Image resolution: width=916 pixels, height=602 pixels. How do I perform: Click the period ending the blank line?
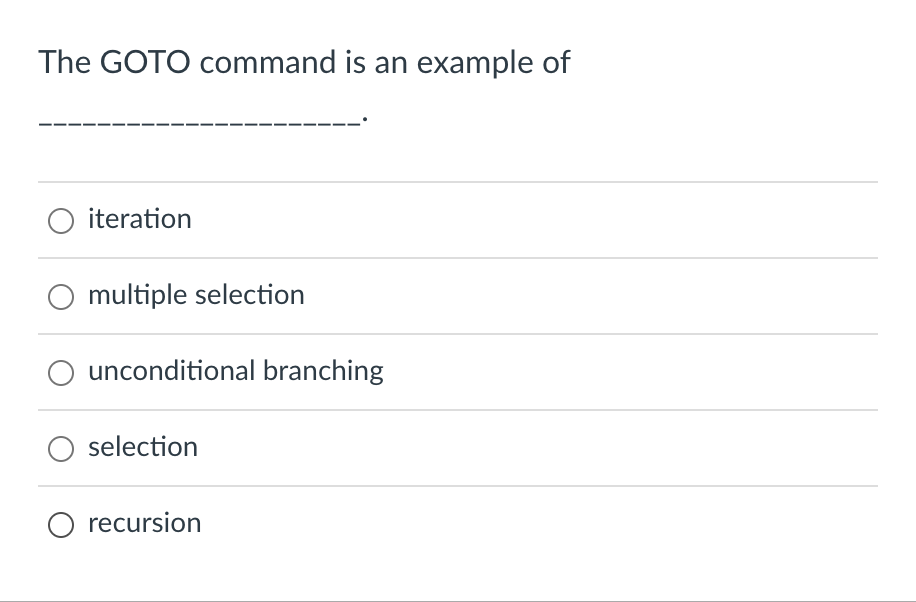pyautogui.click(x=365, y=119)
